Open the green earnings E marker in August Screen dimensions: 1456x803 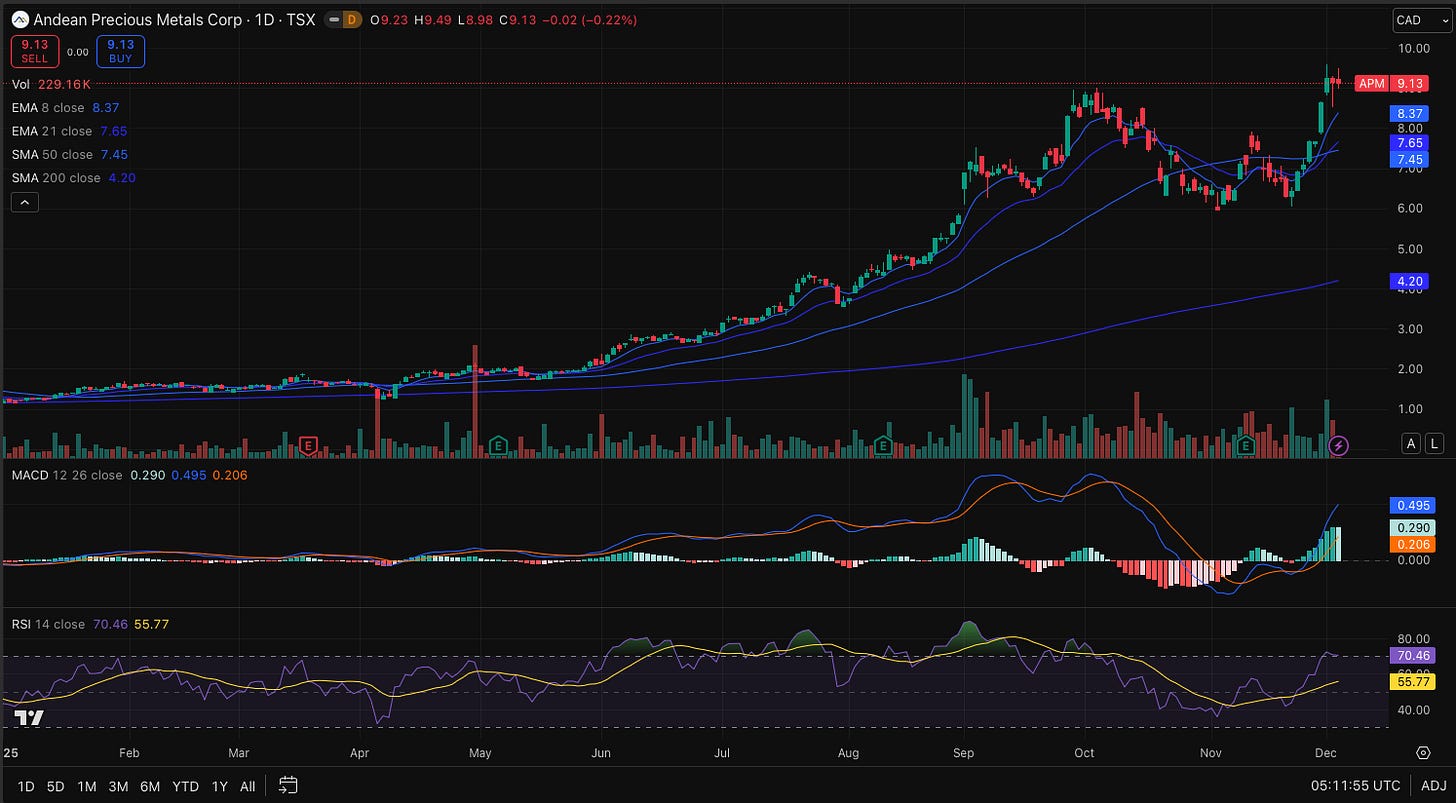[884, 445]
